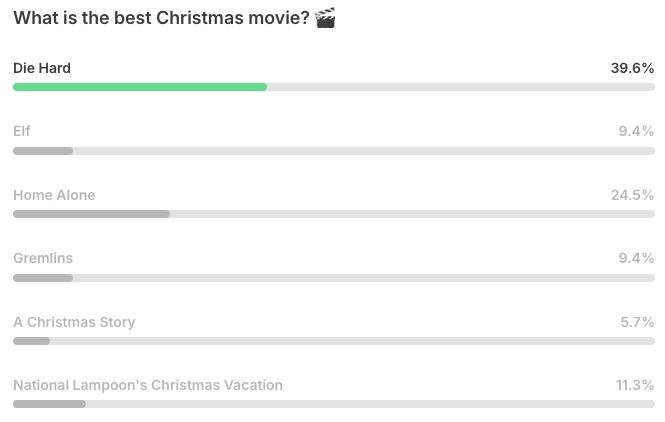Select the Gremlins option label
This screenshot has width=665, height=422.
[43, 258]
